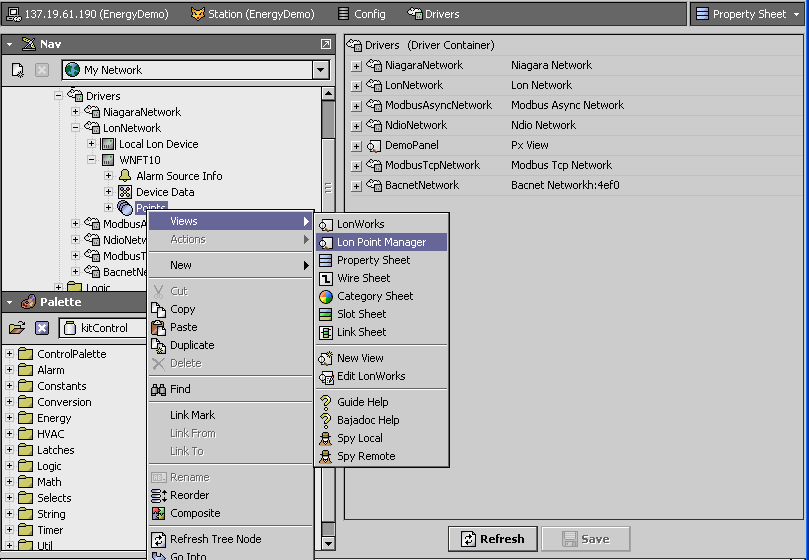
Task: Select Paste from the context menu
Action: (x=183, y=327)
